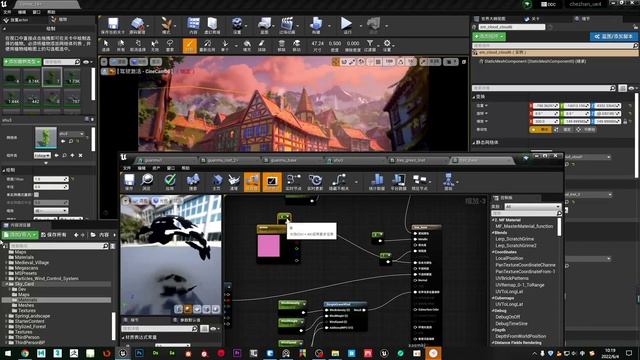Open the Marketplace from main toolbar
Screen dimensions: 640x360
[212, 25]
